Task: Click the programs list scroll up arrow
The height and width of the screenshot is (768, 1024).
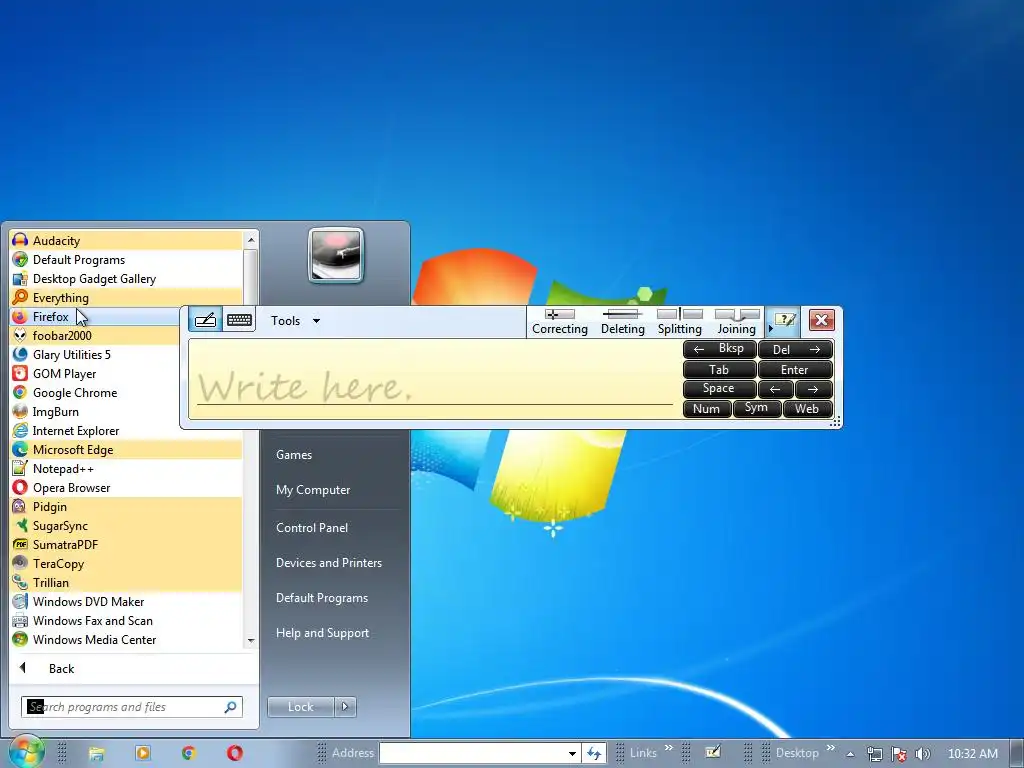Action: (x=251, y=240)
